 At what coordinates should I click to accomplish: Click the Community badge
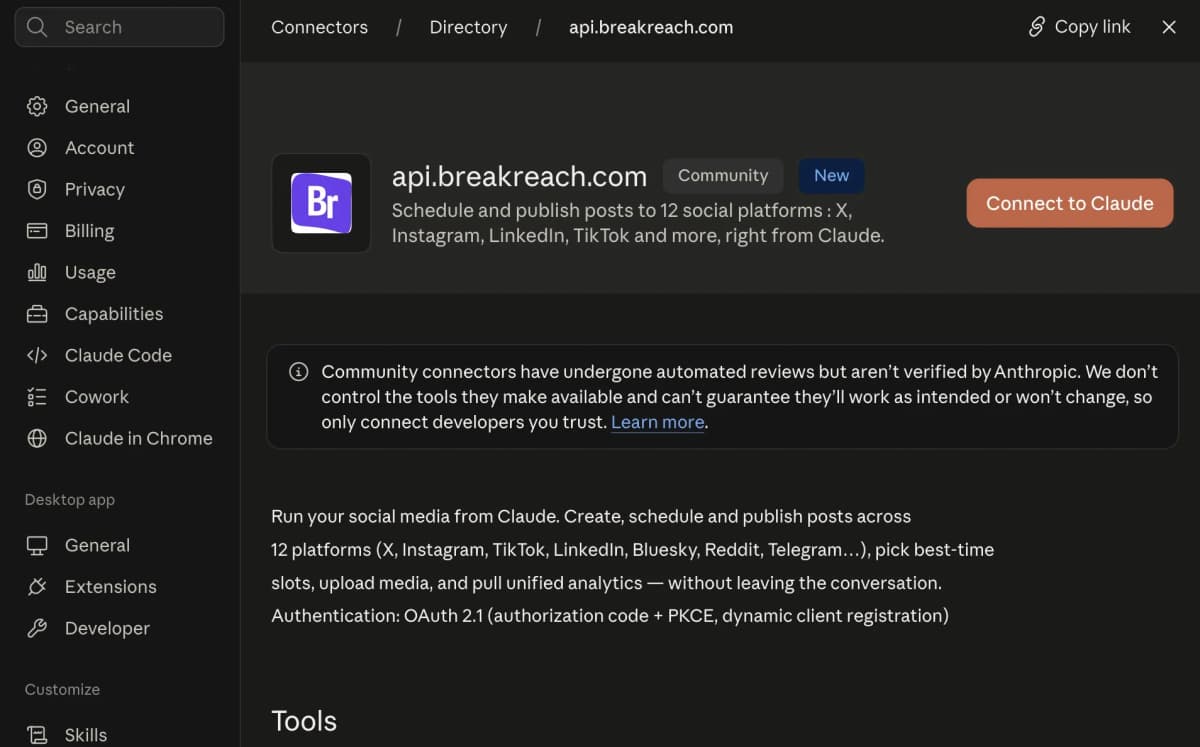point(723,175)
